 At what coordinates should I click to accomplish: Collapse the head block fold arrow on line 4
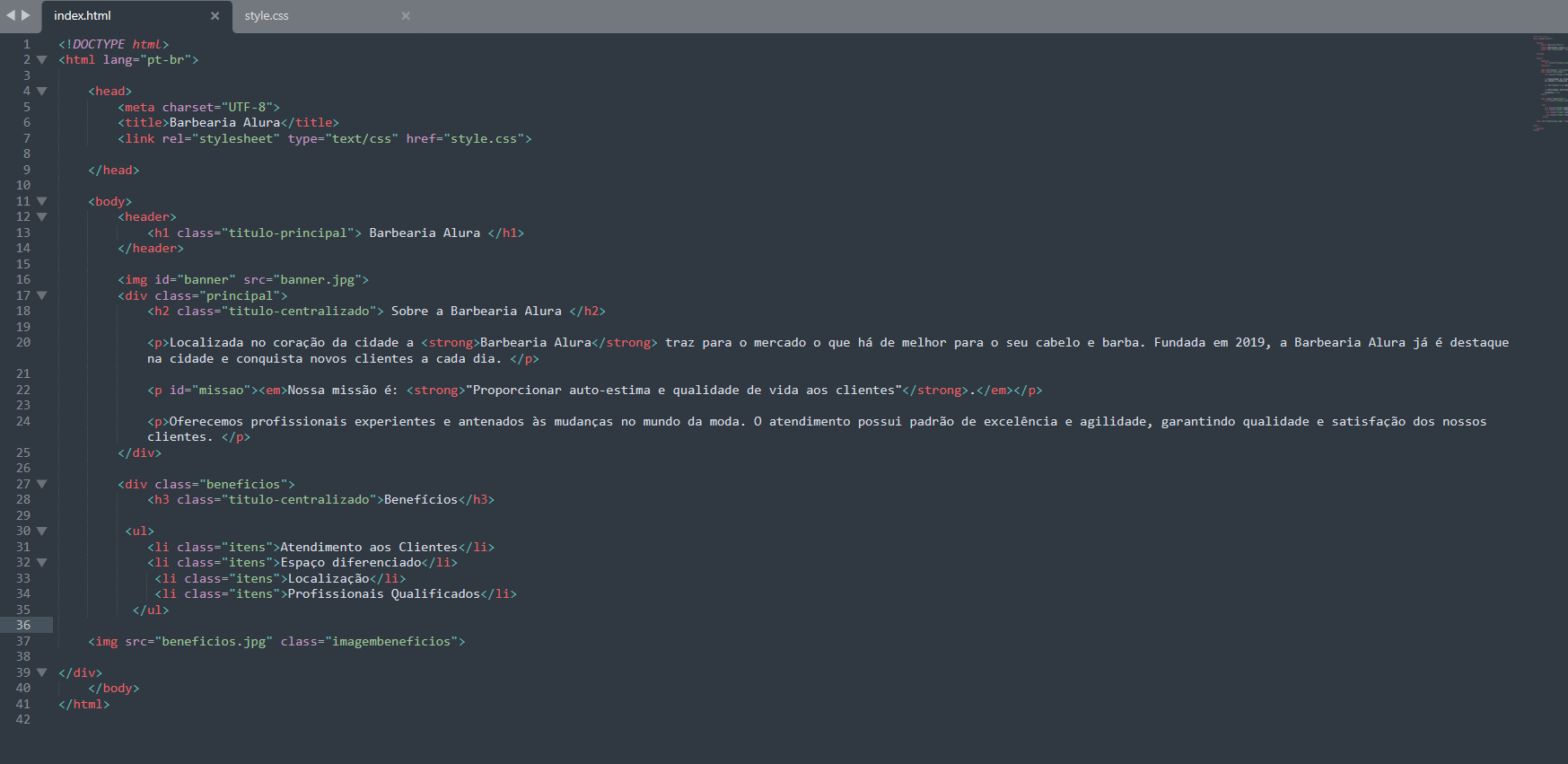pyautogui.click(x=41, y=92)
